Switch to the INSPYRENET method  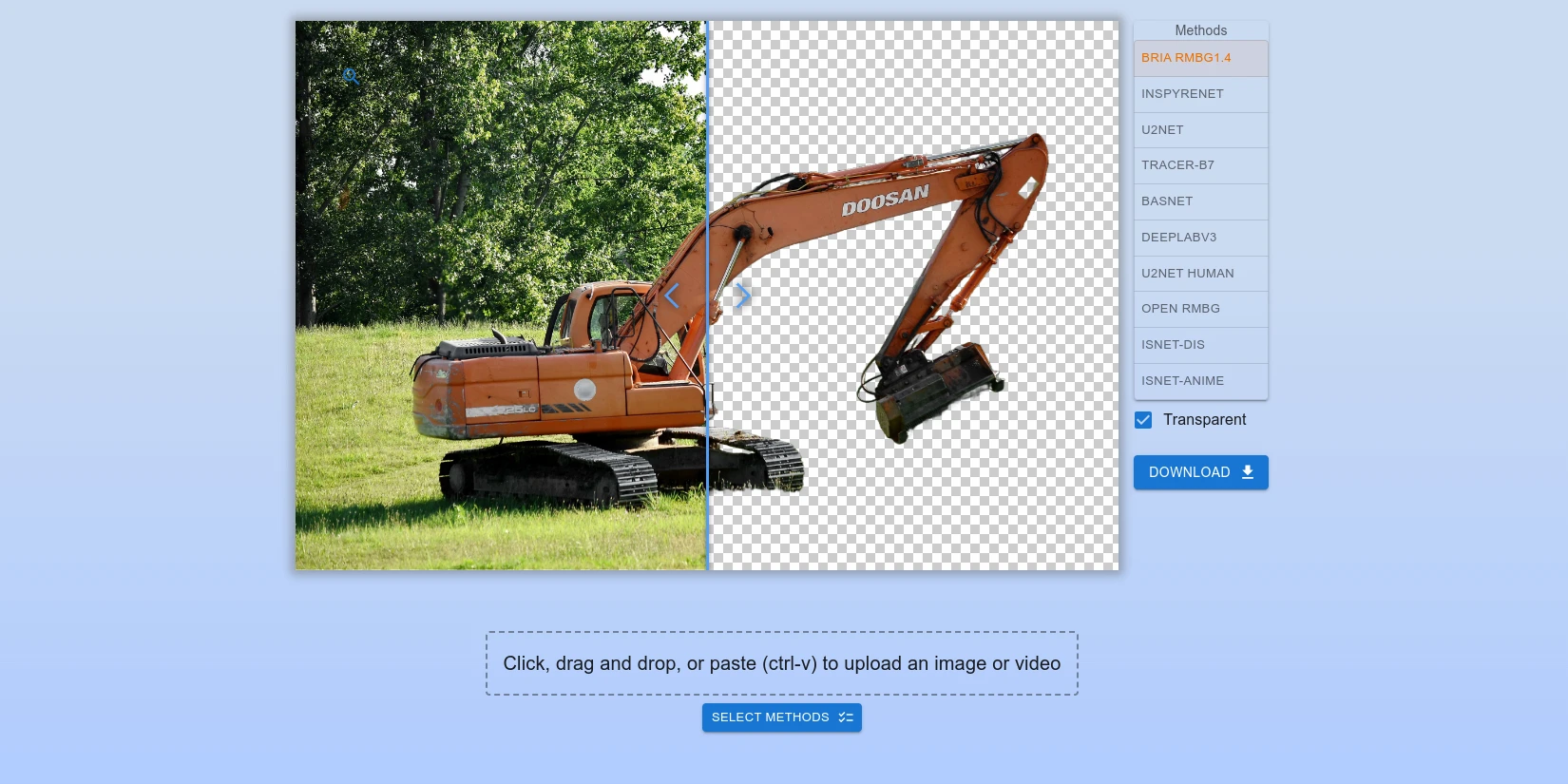pos(1200,94)
